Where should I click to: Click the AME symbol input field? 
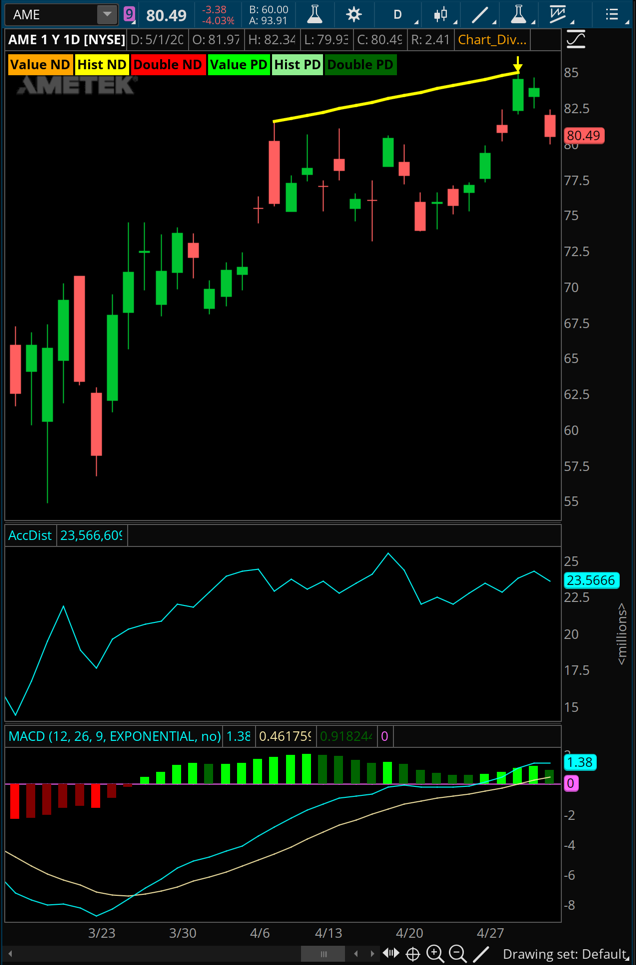[x=52, y=14]
